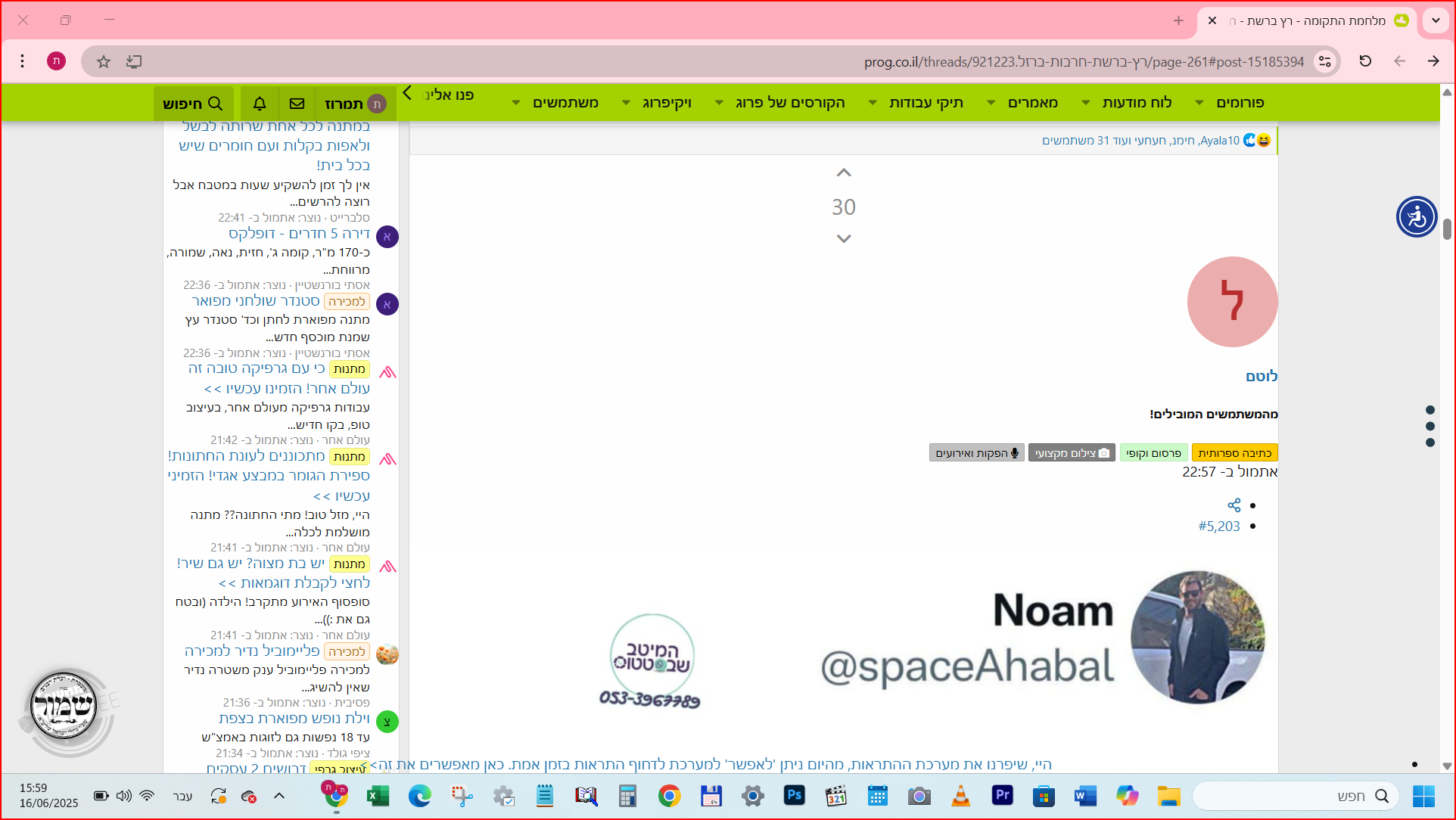Click the share icon on the post
Screen dimensions: 1456x820
pyautogui.click(x=1234, y=505)
